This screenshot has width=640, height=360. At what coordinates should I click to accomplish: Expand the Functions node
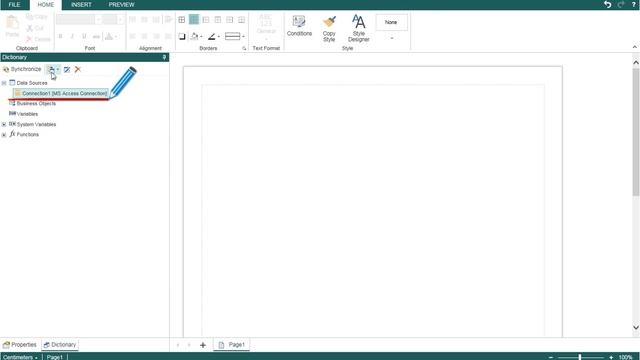coord(4,135)
